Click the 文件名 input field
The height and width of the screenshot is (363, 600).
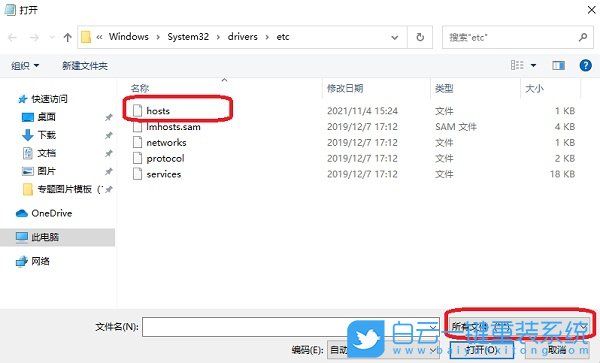pyautogui.click(x=291, y=327)
